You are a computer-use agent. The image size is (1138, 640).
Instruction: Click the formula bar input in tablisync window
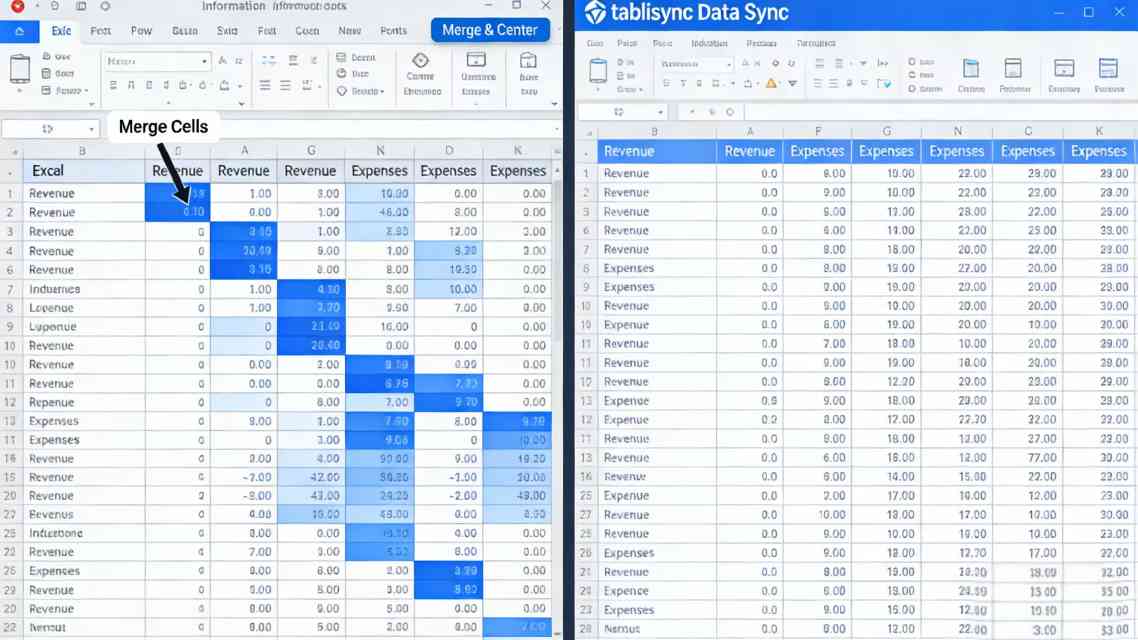point(940,112)
